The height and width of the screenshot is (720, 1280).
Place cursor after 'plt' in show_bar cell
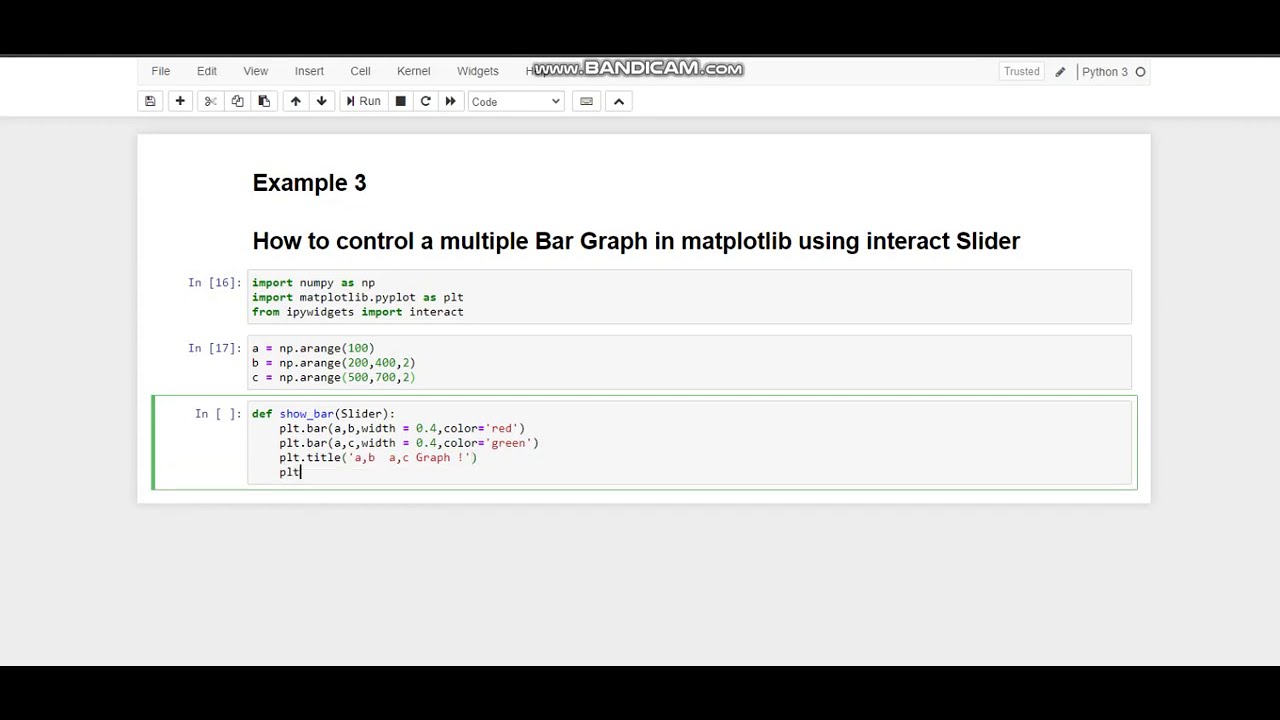[301, 472]
